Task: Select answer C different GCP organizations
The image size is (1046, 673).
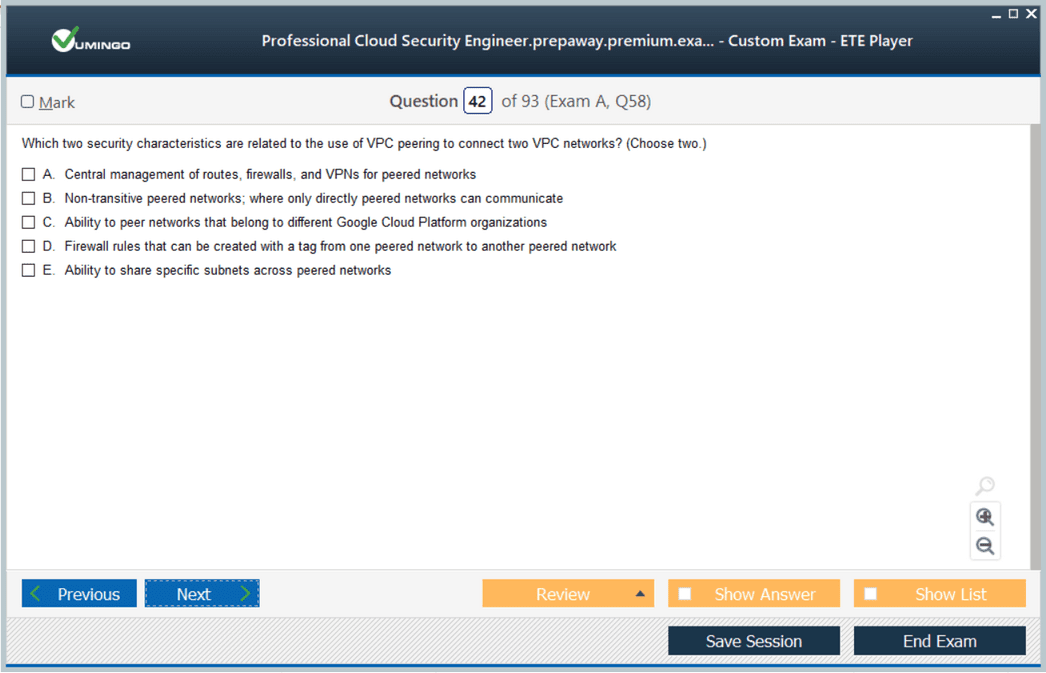Action: tap(28, 223)
